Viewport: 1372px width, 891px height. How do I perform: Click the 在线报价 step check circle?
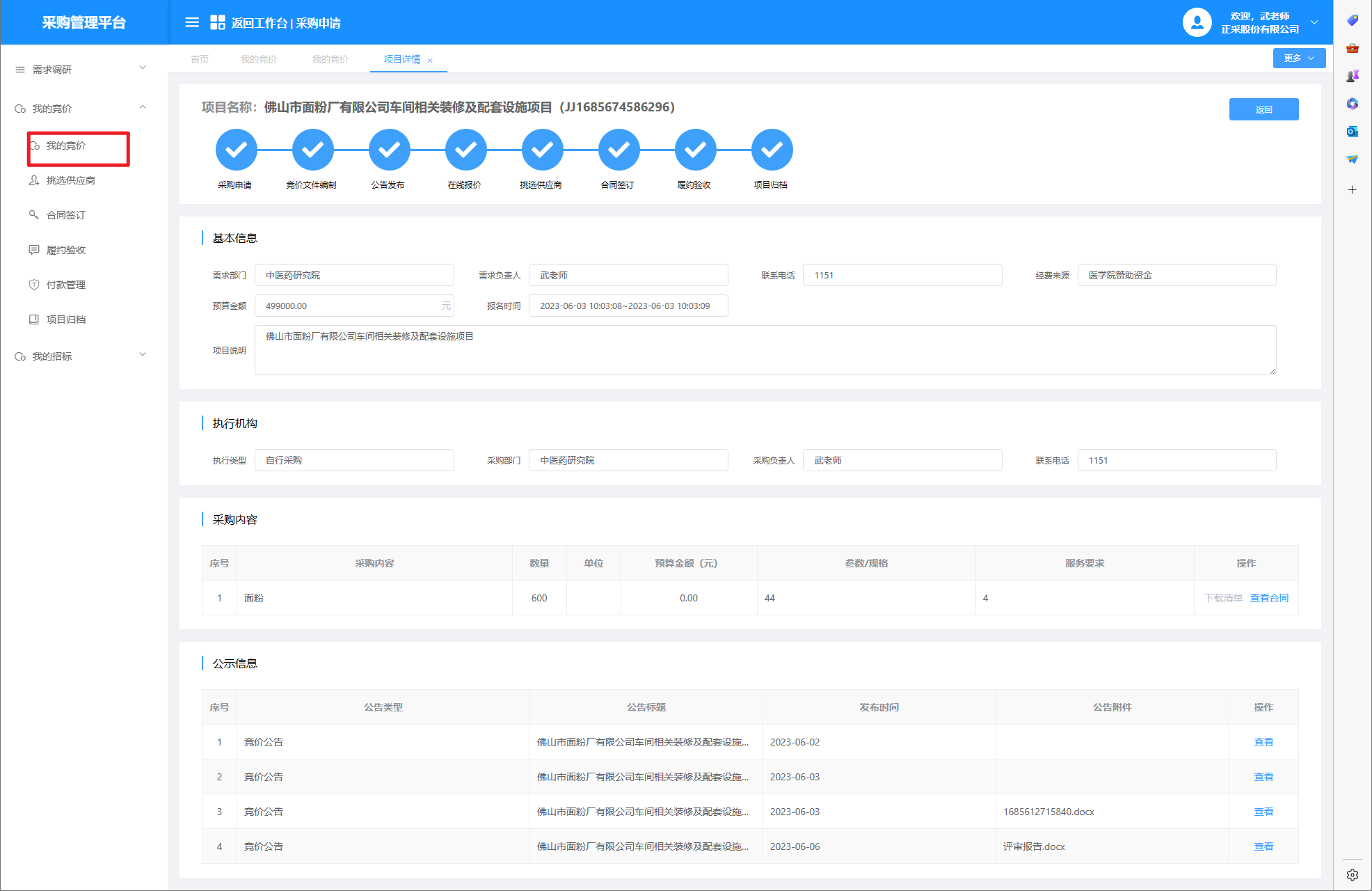point(465,150)
